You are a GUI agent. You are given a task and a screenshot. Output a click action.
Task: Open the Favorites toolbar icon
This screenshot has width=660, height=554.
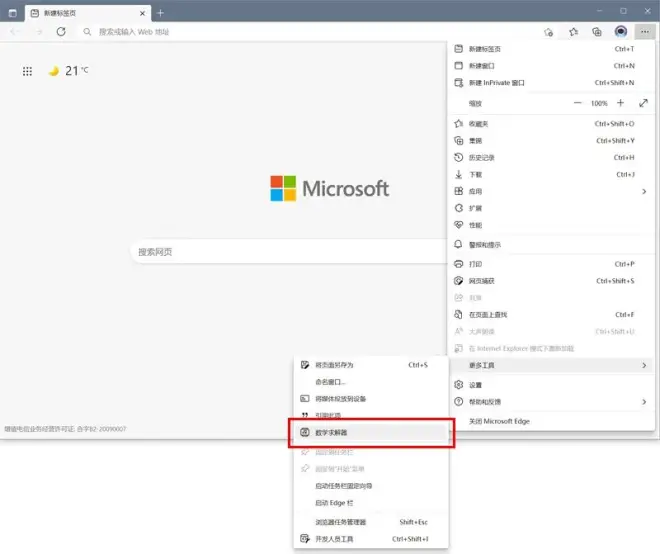(573, 32)
